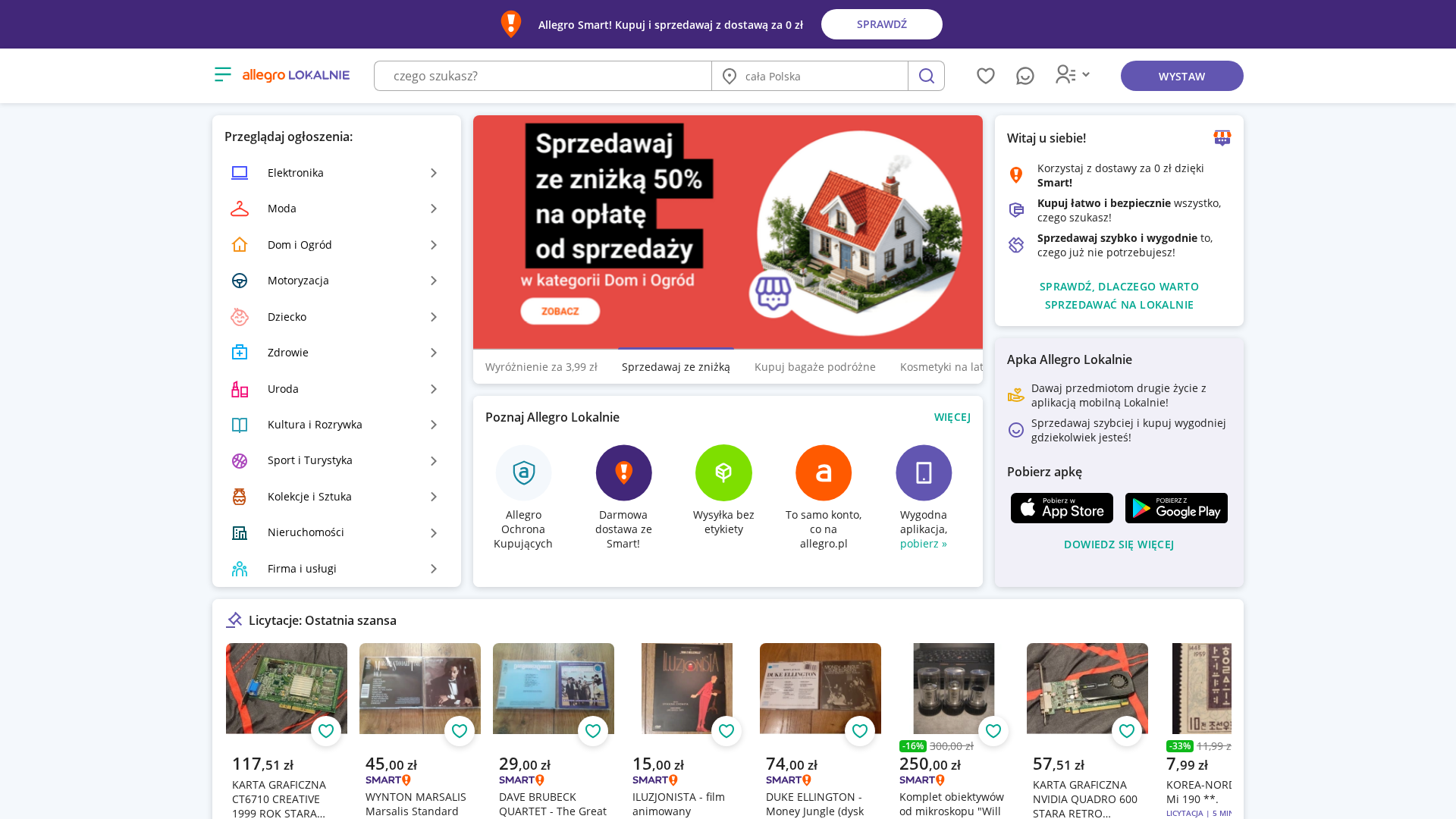
Task: Click the Dziecko baby face icon
Action: (240, 317)
